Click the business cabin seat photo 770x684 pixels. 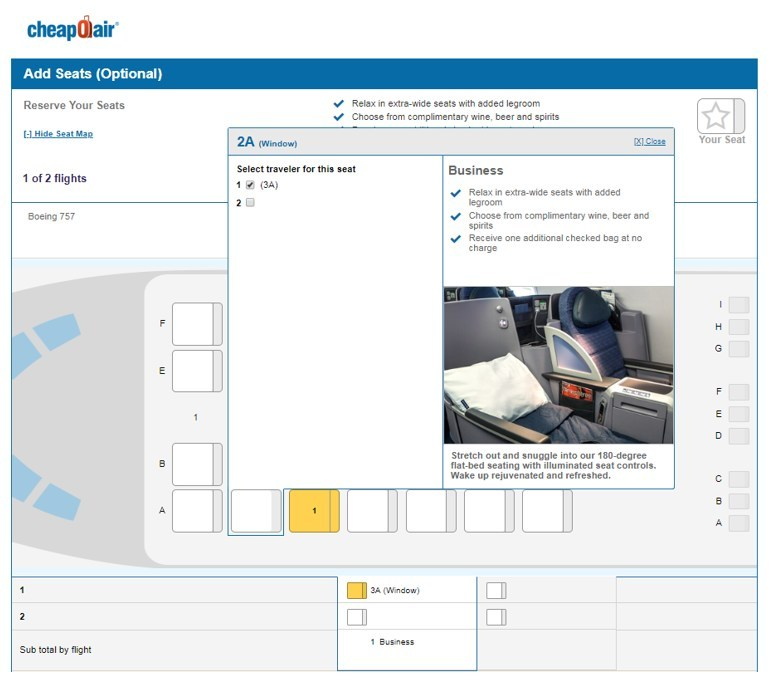click(x=558, y=365)
